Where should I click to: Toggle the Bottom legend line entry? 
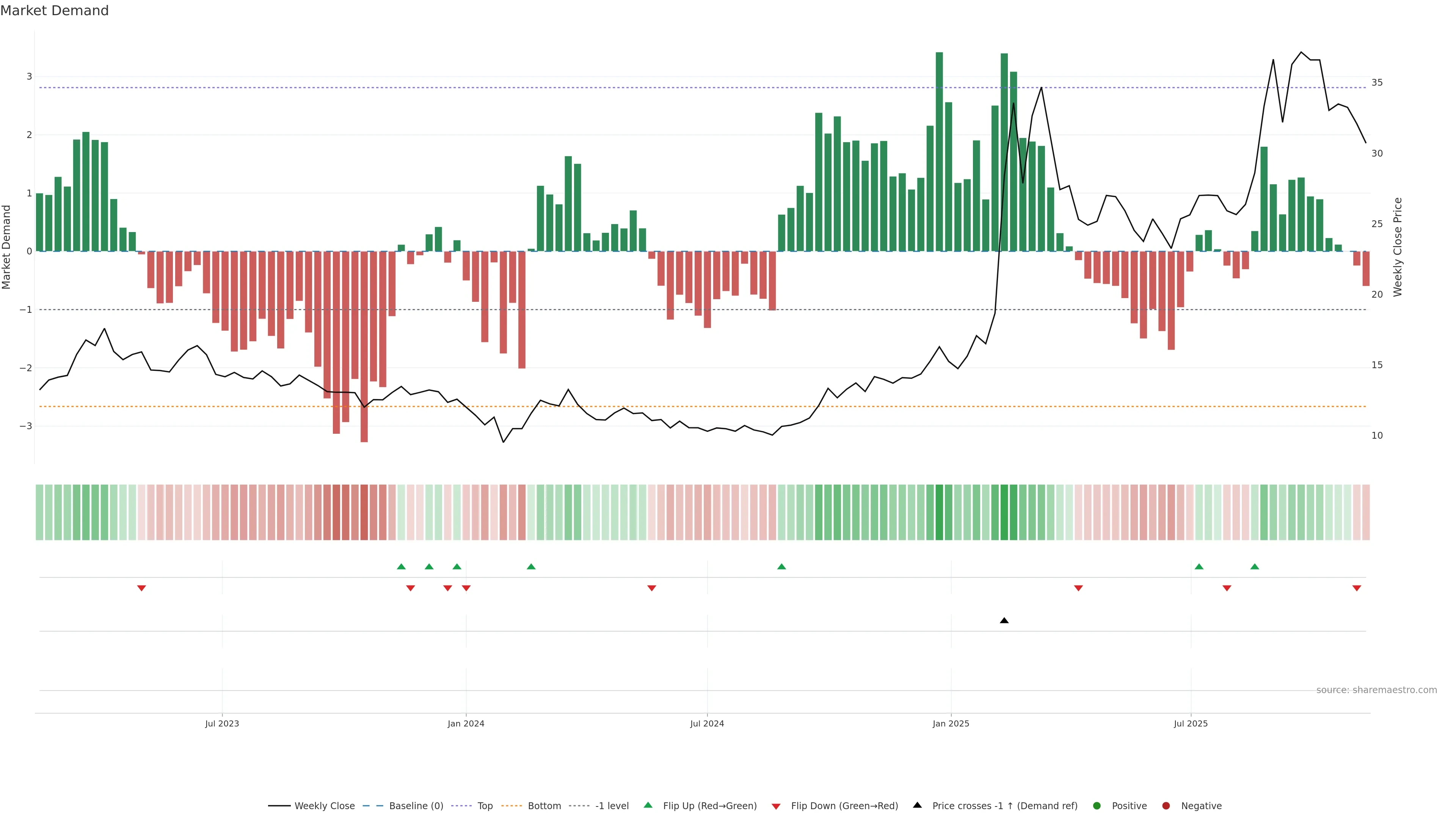[544, 805]
